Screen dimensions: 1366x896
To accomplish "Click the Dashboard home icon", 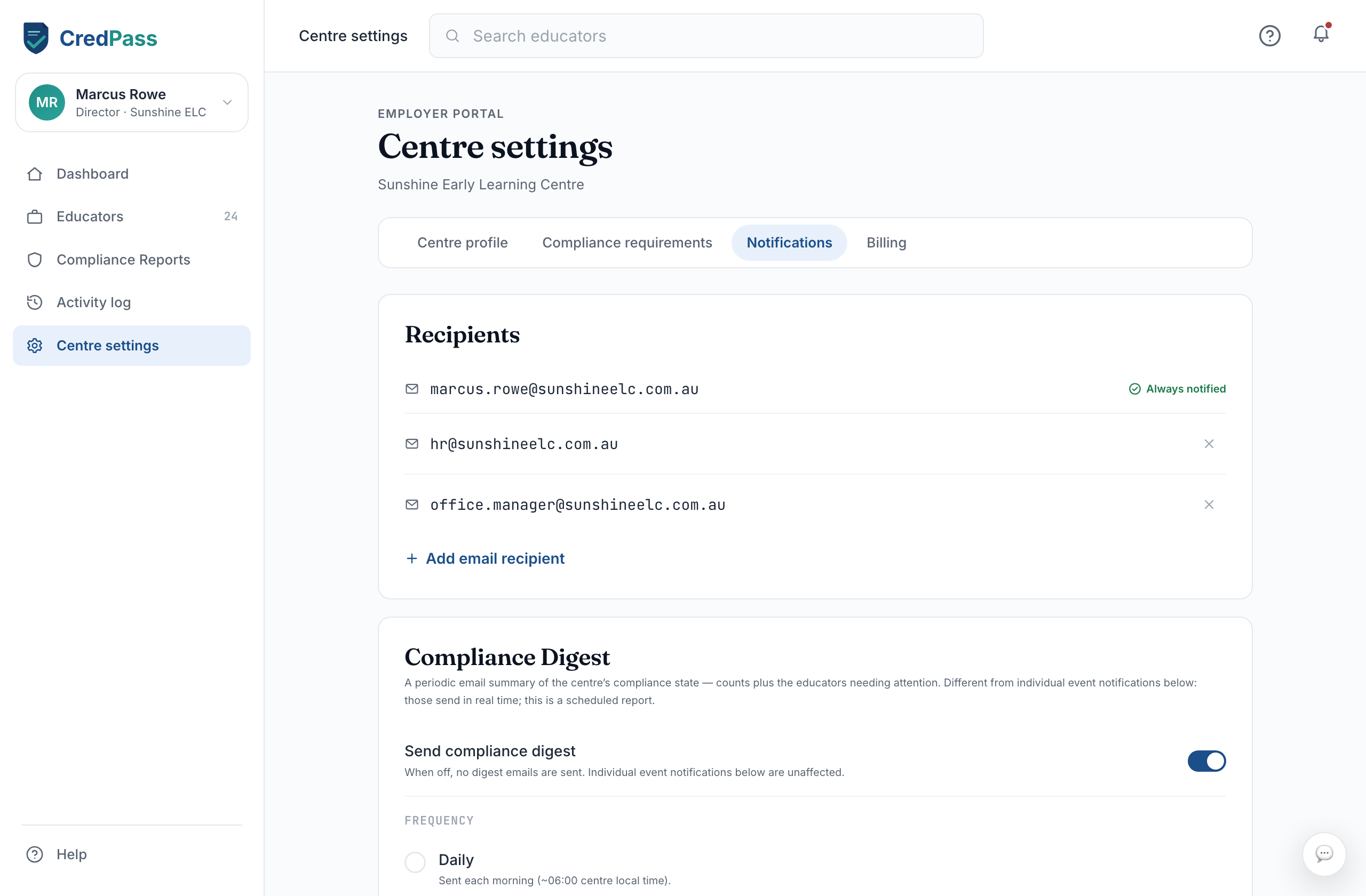I will (x=35, y=174).
